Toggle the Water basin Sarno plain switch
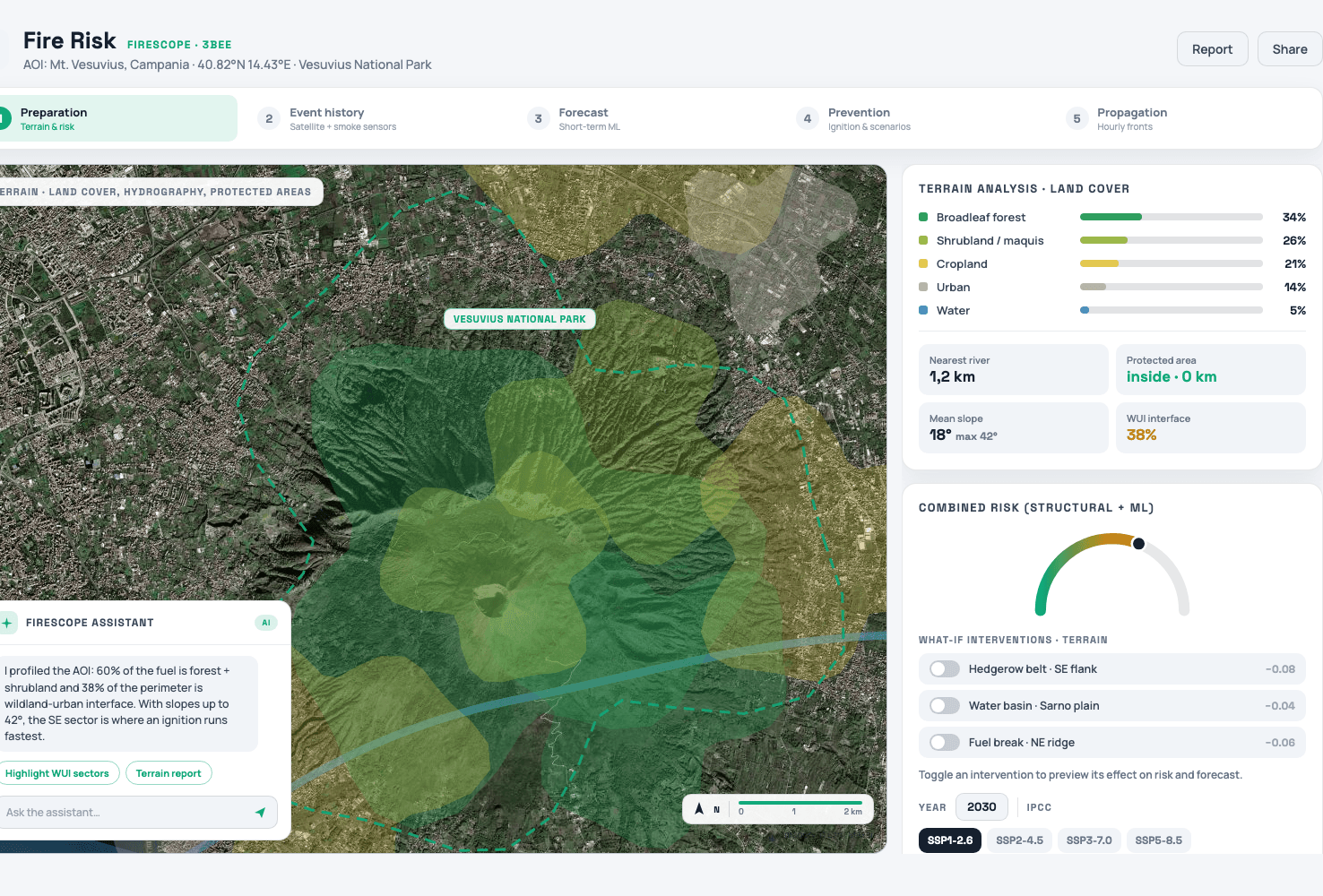Screen dimensions: 1323x896 click(x=945, y=706)
